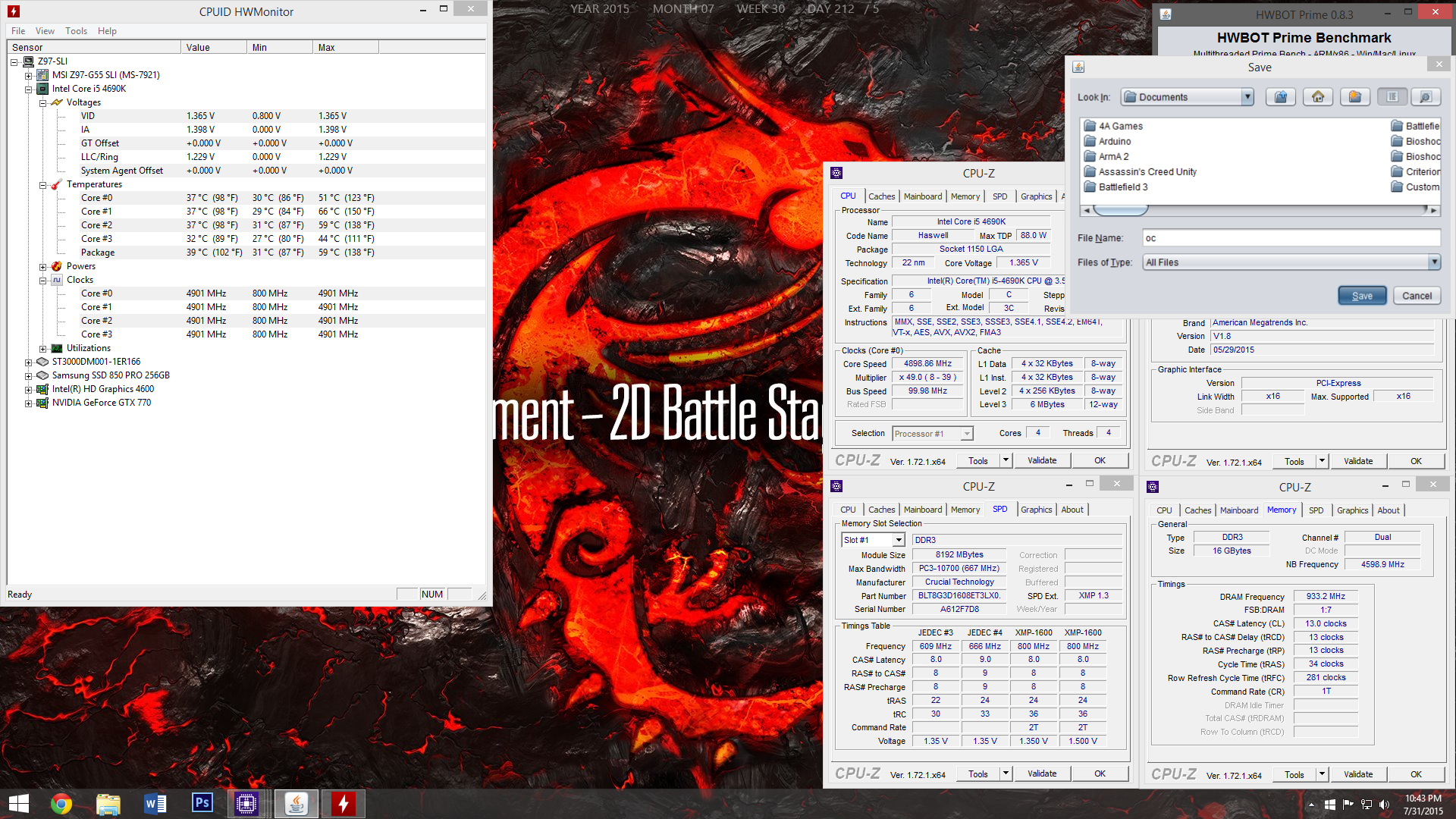The image size is (1456, 819).
Task: Switch to Java HWBOT Prime taskbar icon
Action: (296, 804)
